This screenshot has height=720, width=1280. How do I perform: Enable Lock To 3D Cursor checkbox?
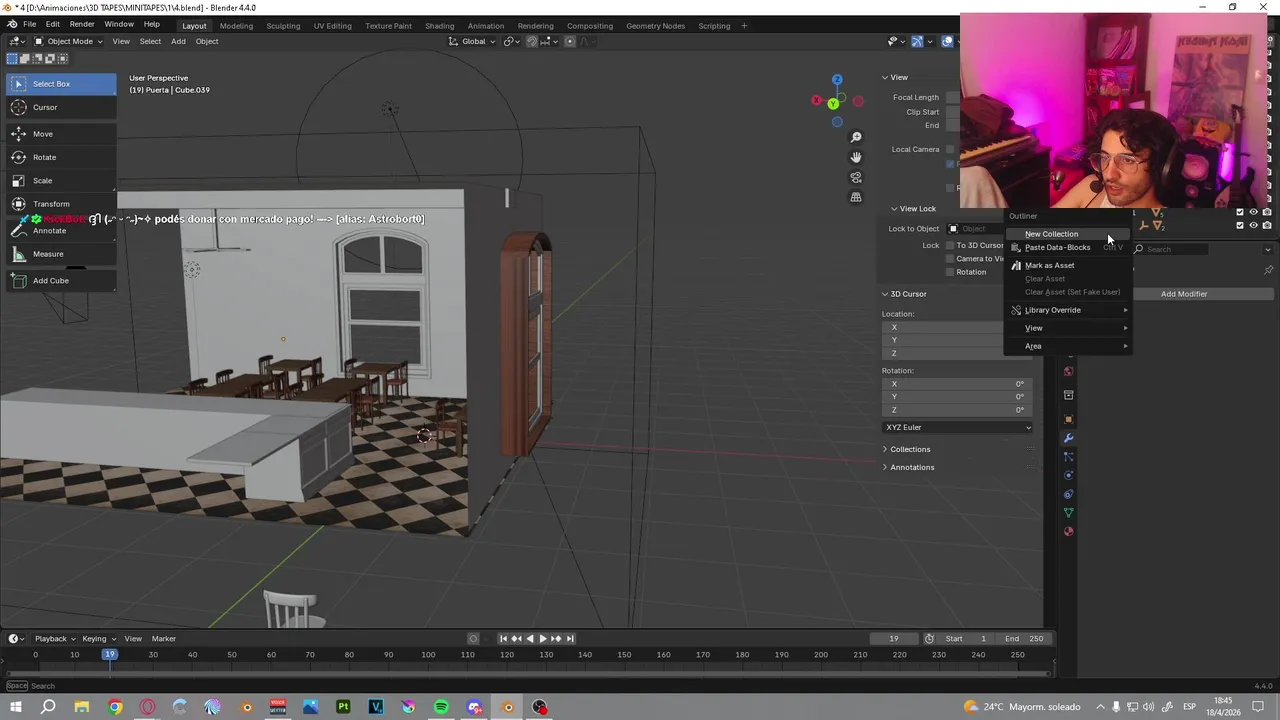pos(950,245)
